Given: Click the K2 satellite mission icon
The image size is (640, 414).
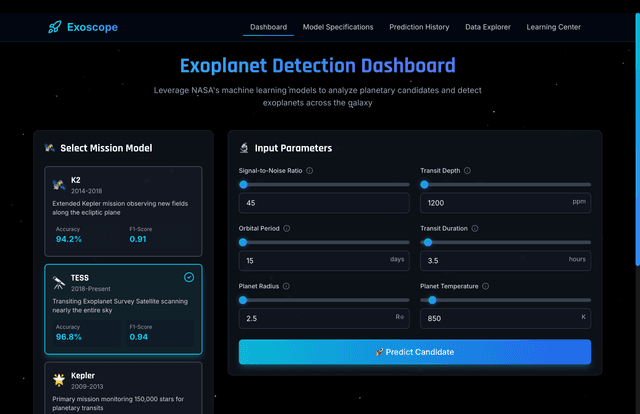Looking at the screenshot, I should [59, 184].
